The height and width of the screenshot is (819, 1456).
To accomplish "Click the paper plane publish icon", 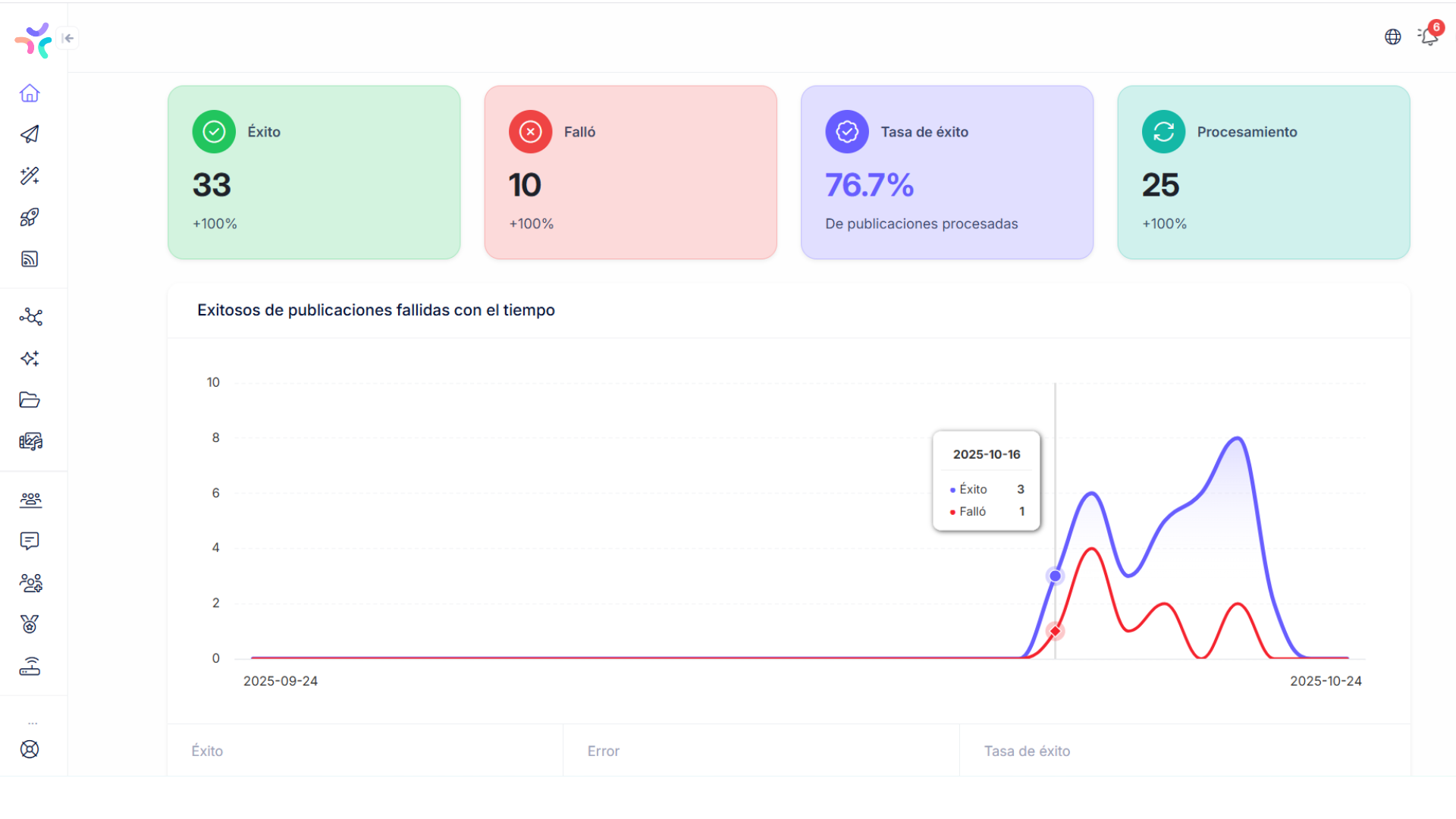I will [x=30, y=134].
